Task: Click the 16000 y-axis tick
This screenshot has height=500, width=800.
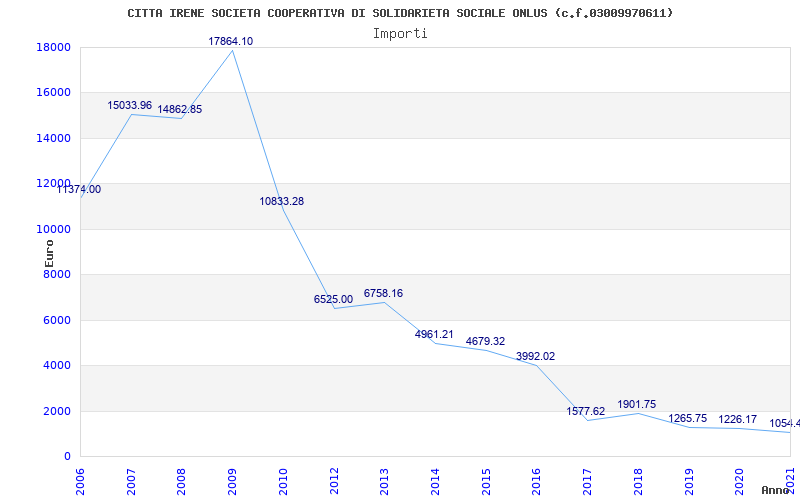Action: point(53,93)
